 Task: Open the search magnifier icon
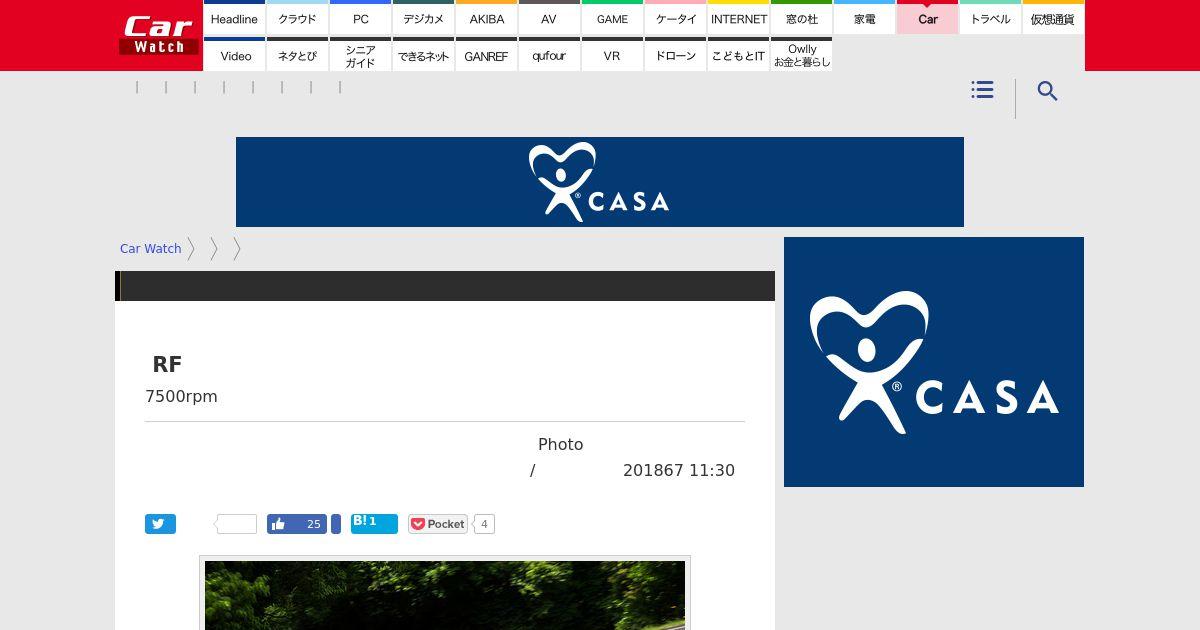(x=1047, y=91)
